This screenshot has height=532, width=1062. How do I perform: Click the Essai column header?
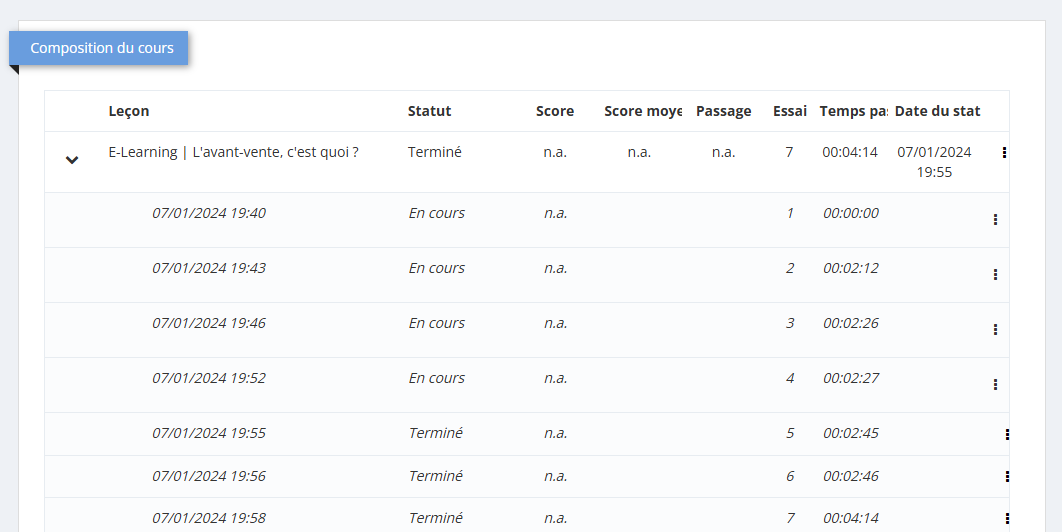[789, 111]
